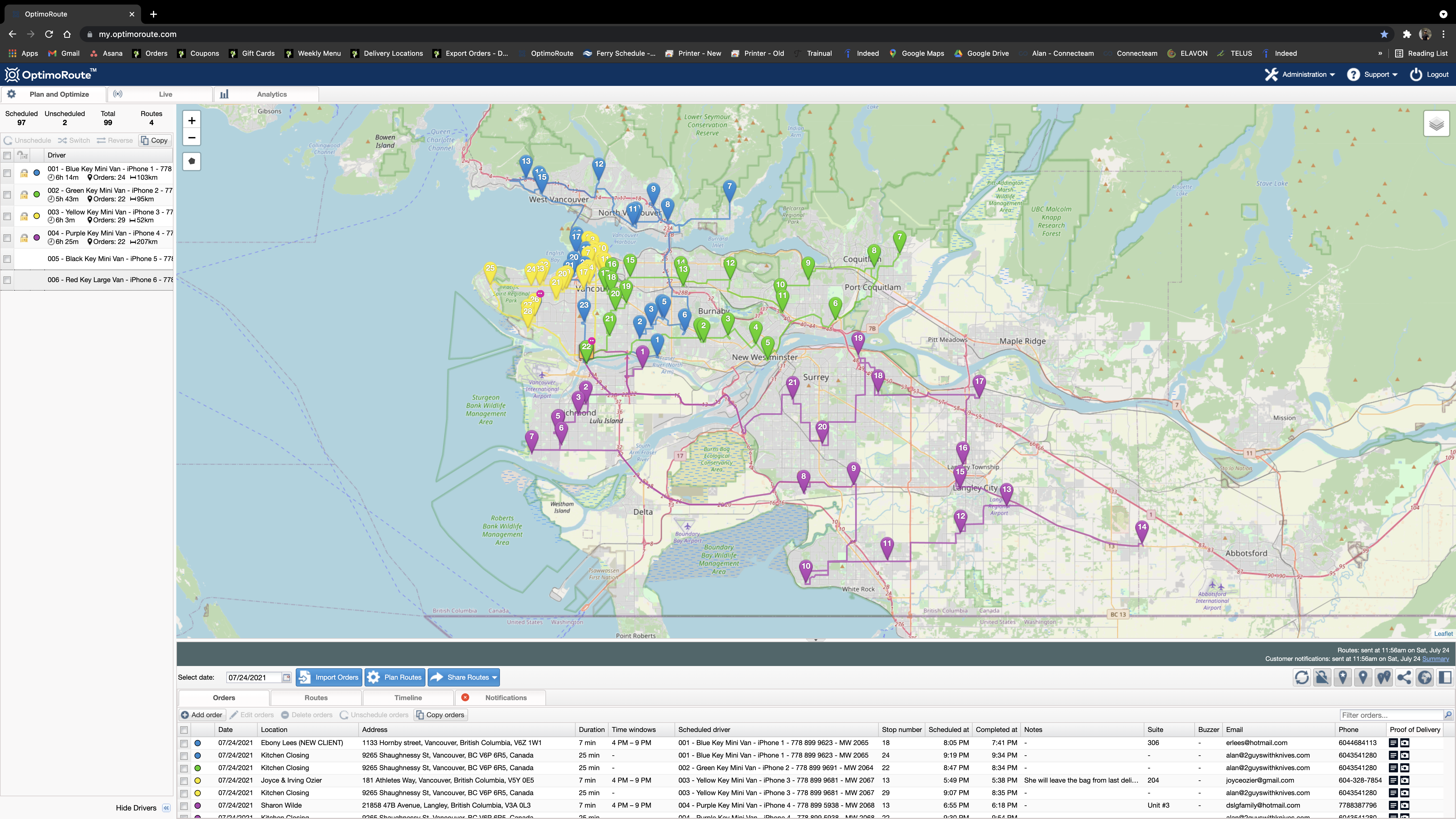1456x819 pixels.
Task: Click the split panel layout icon
Action: (1445, 677)
